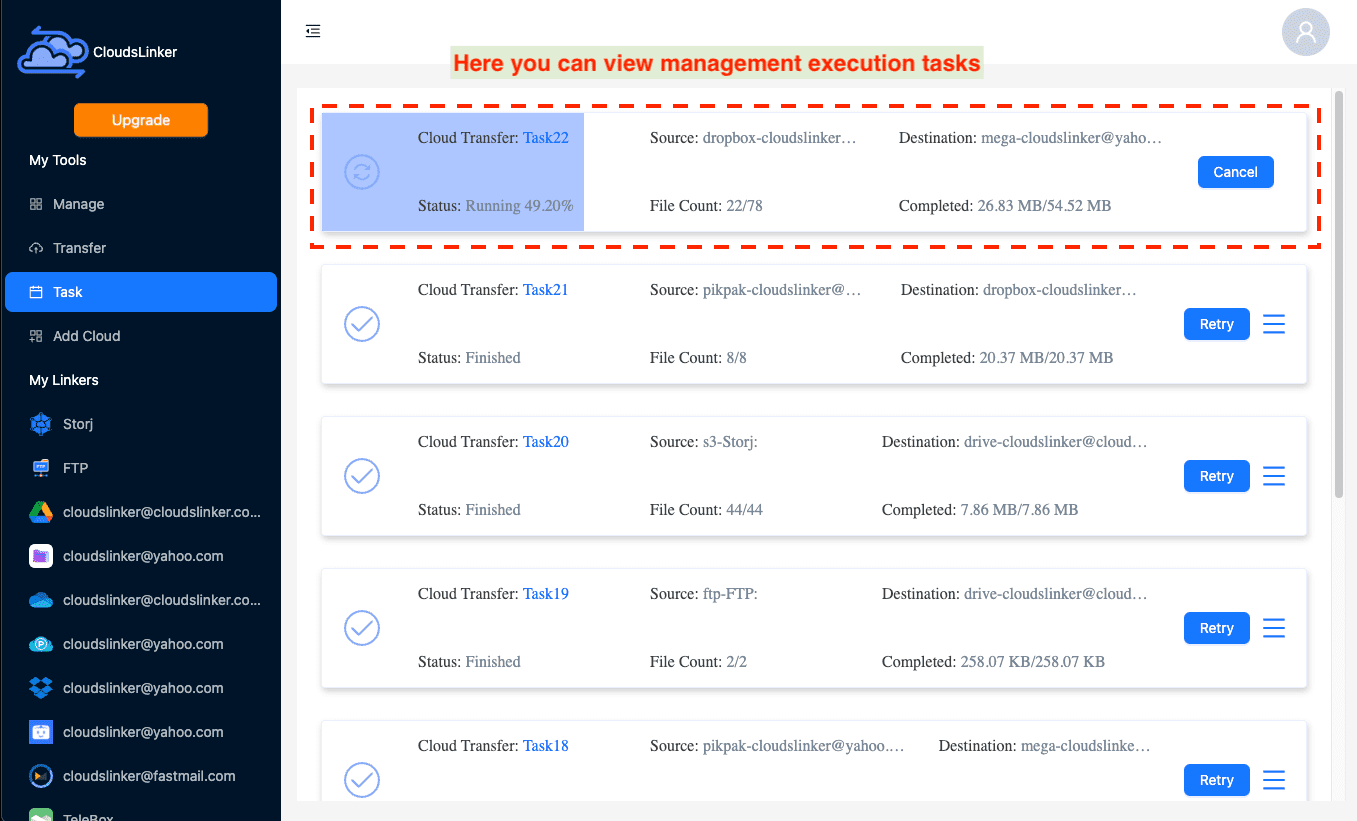Click the Running 49.20% progress status
The height and width of the screenshot is (821, 1357).
tap(519, 206)
